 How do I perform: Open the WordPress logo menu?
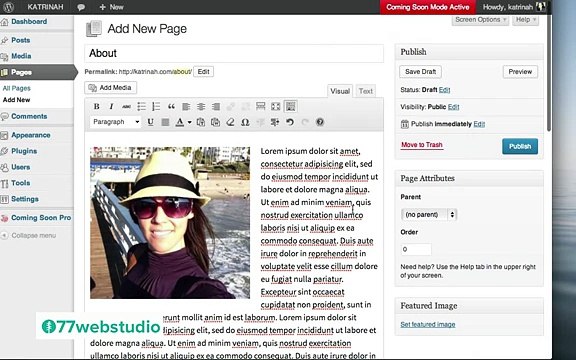coord(8,7)
